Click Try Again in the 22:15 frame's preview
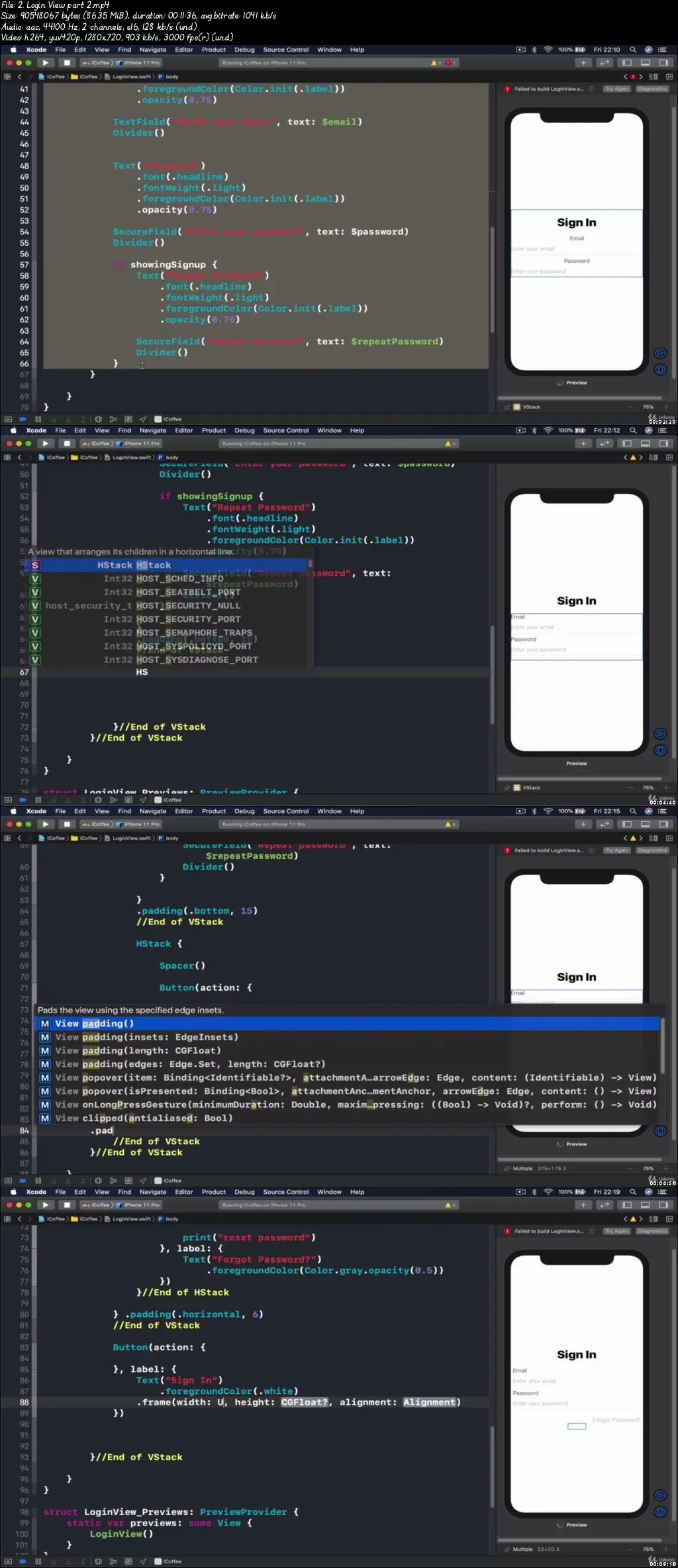The image size is (678, 1568). pos(616,850)
